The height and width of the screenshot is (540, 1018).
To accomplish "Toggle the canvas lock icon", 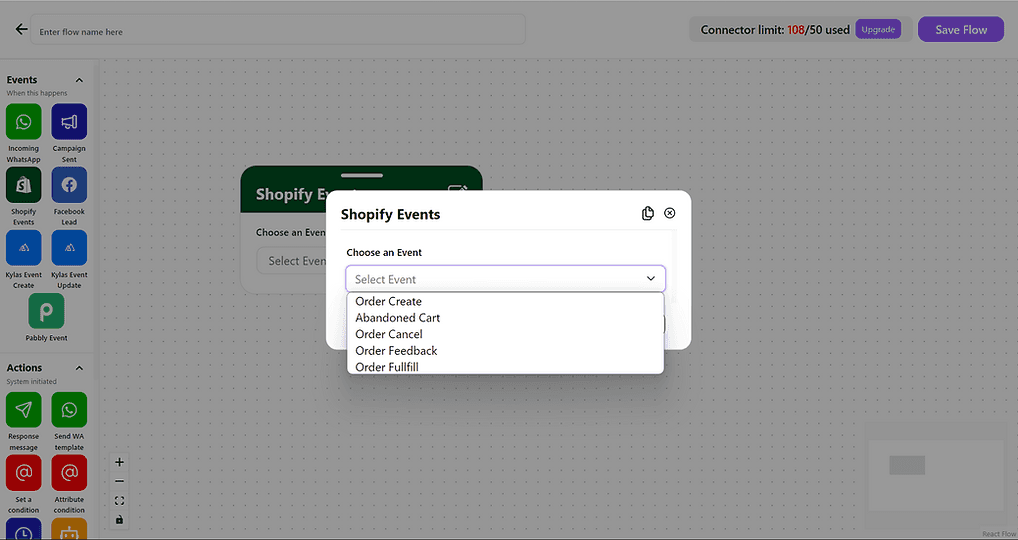I will pos(119,519).
